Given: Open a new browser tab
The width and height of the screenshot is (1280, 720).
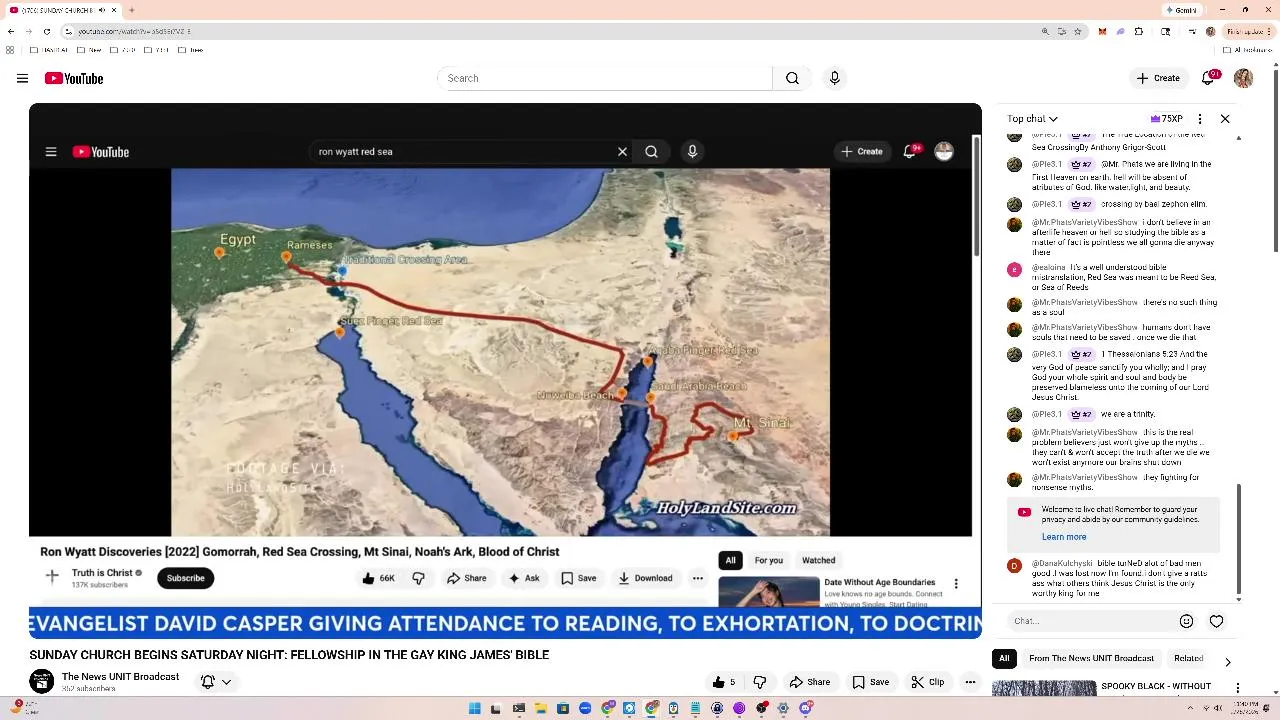Looking at the screenshot, I should point(131,10).
